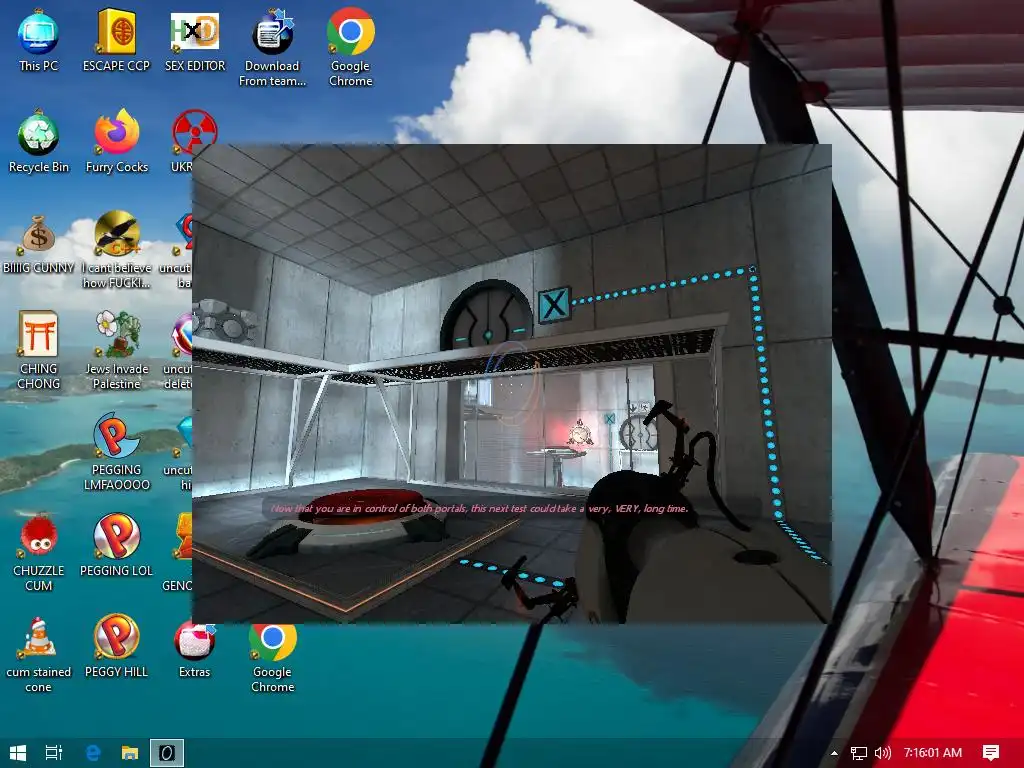Open the Extras desktop shortcut

[195, 648]
